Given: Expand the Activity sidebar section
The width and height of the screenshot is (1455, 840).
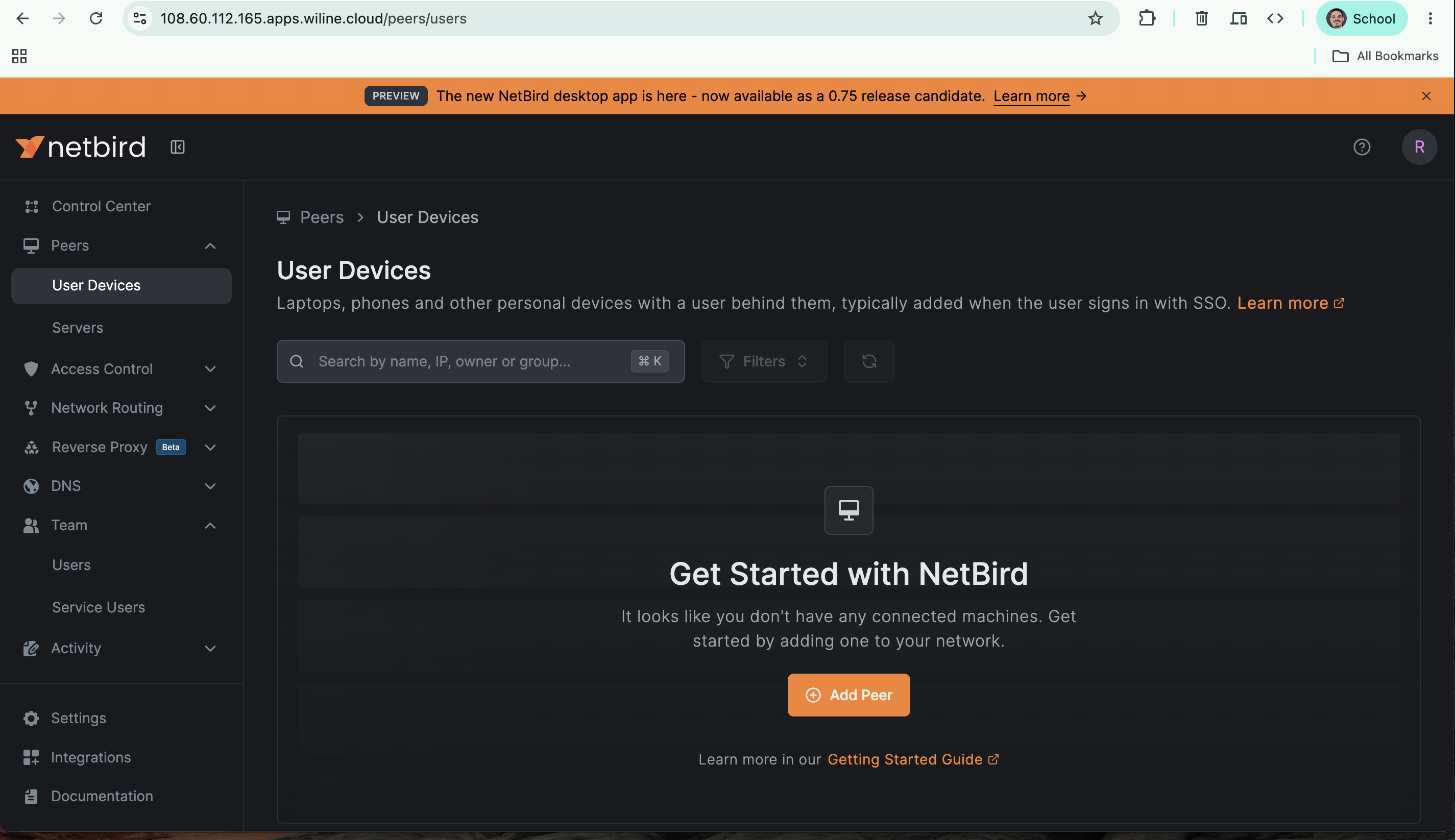Looking at the screenshot, I should pos(210,648).
